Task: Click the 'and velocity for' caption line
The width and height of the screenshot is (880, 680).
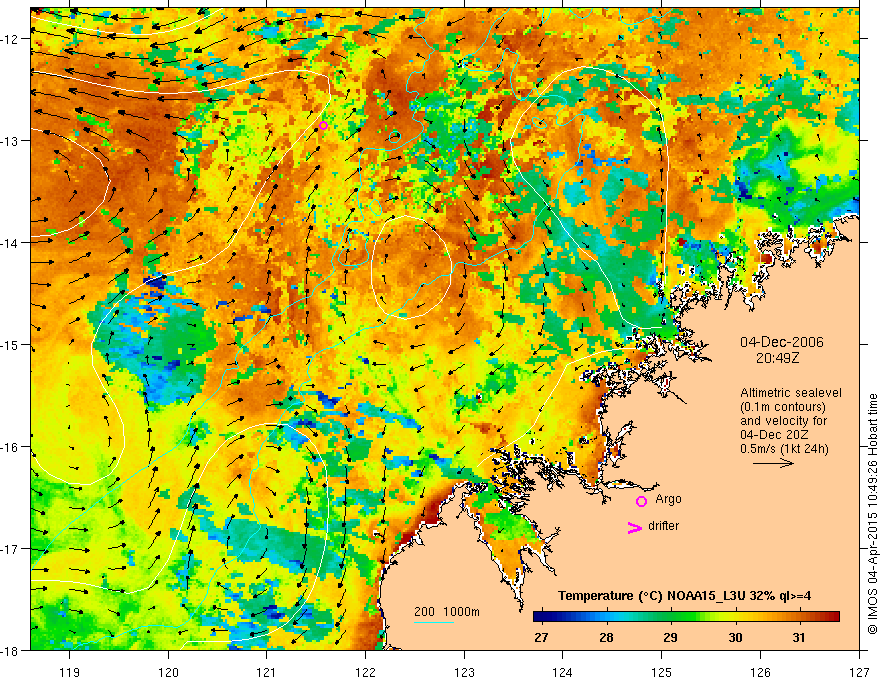Action: pyautogui.click(x=783, y=421)
